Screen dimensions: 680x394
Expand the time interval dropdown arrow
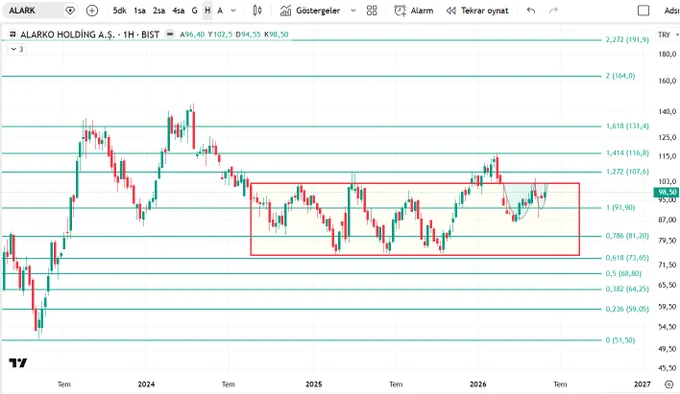click(233, 10)
